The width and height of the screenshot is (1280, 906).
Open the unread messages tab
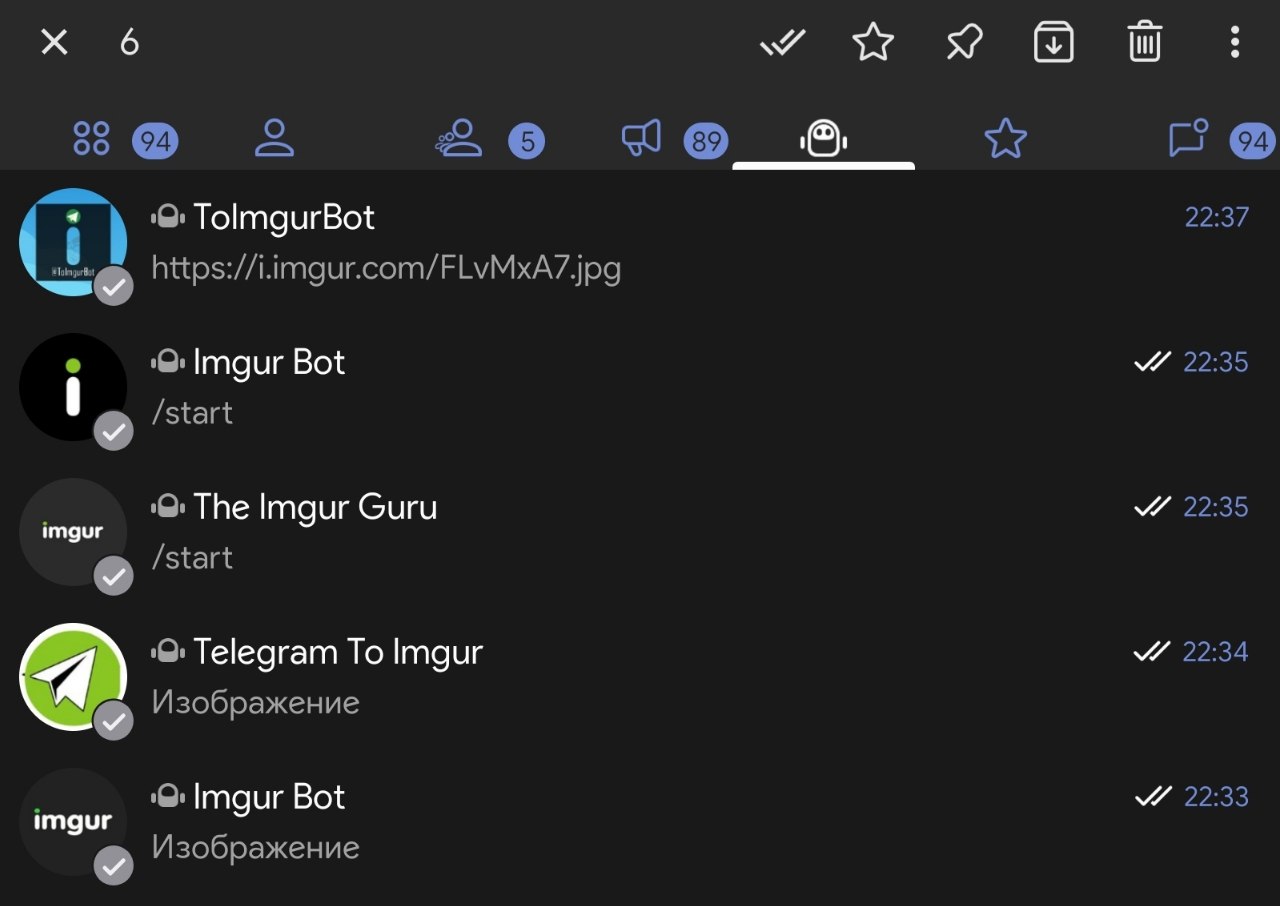point(1188,139)
